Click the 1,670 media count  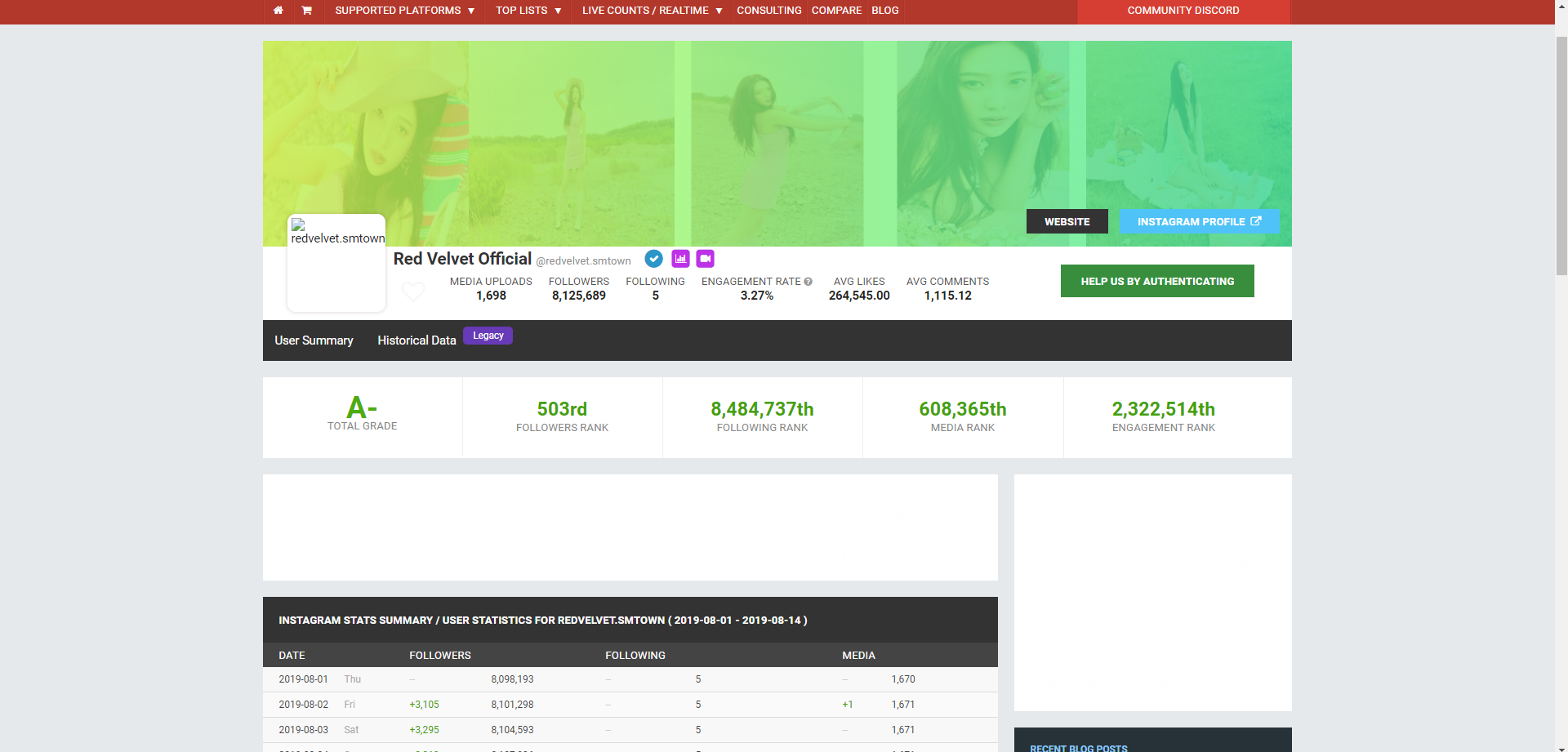coord(903,679)
